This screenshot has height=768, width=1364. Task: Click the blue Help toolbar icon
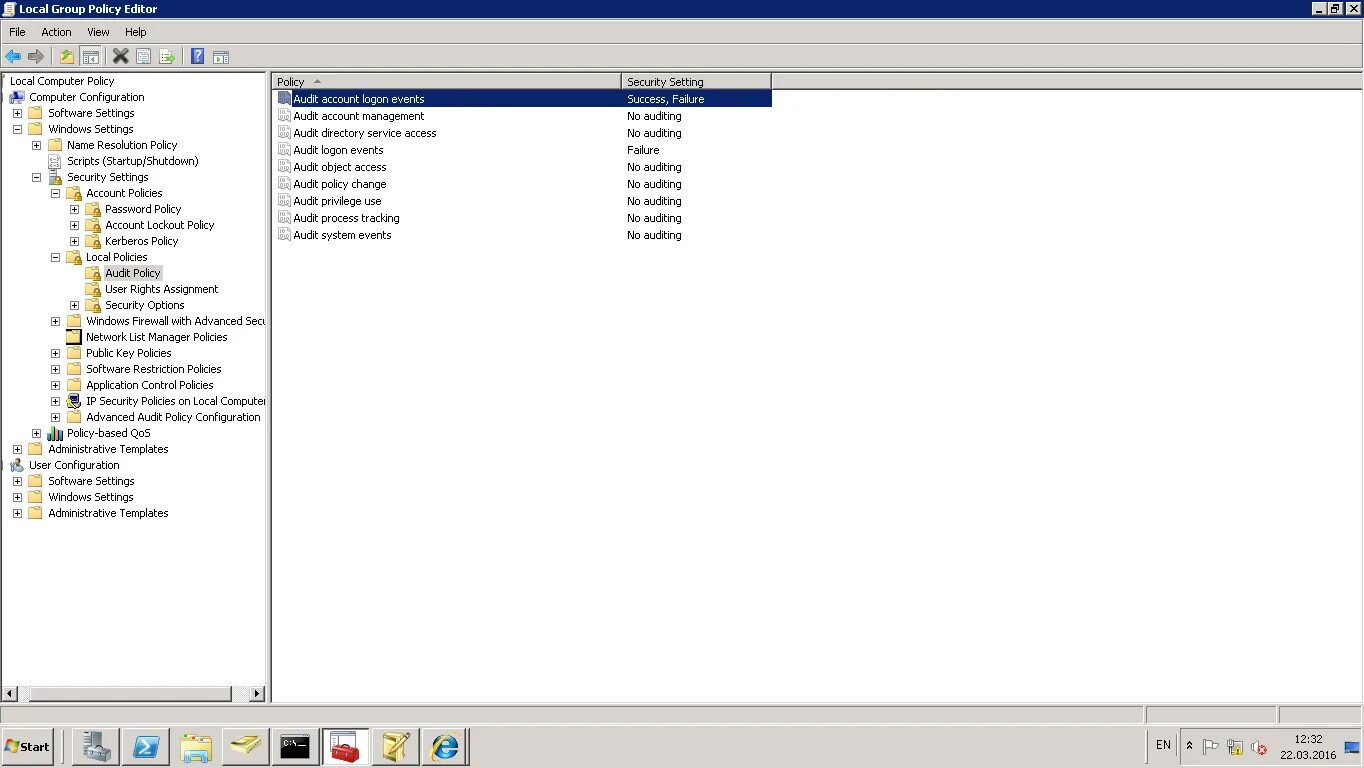(197, 56)
